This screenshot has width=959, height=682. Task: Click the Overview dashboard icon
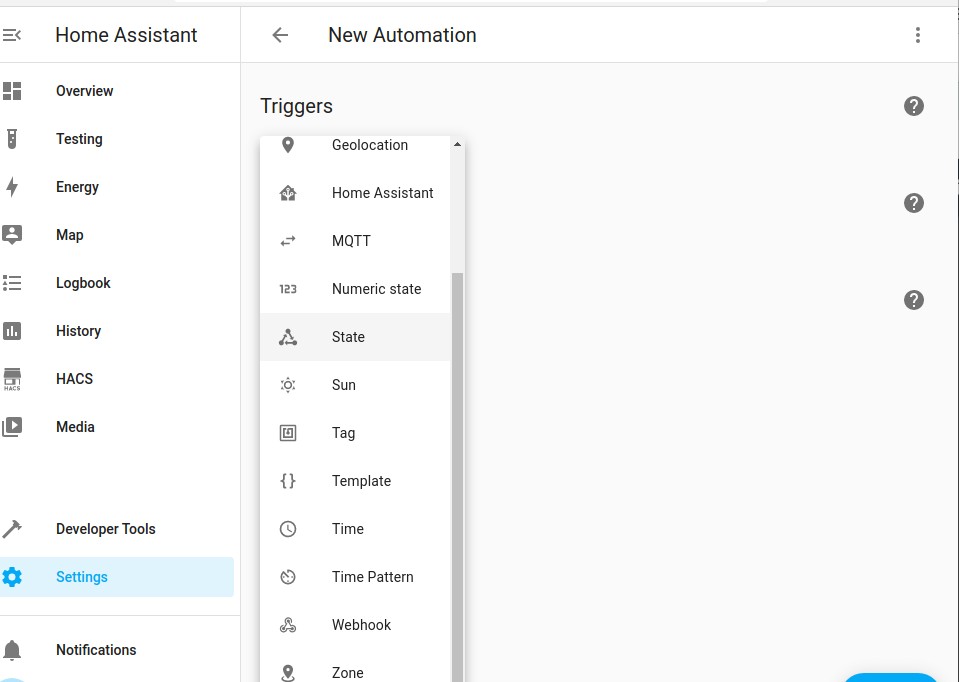click(x=12, y=91)
